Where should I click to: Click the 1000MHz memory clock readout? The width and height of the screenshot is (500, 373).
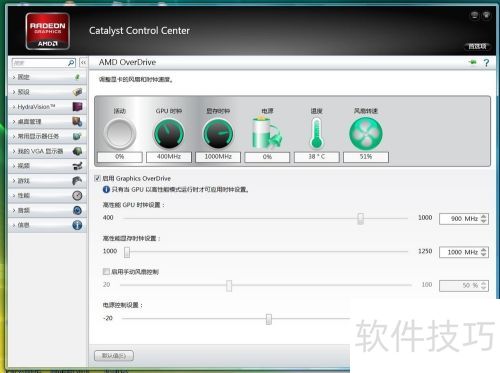tap(218, 157)
